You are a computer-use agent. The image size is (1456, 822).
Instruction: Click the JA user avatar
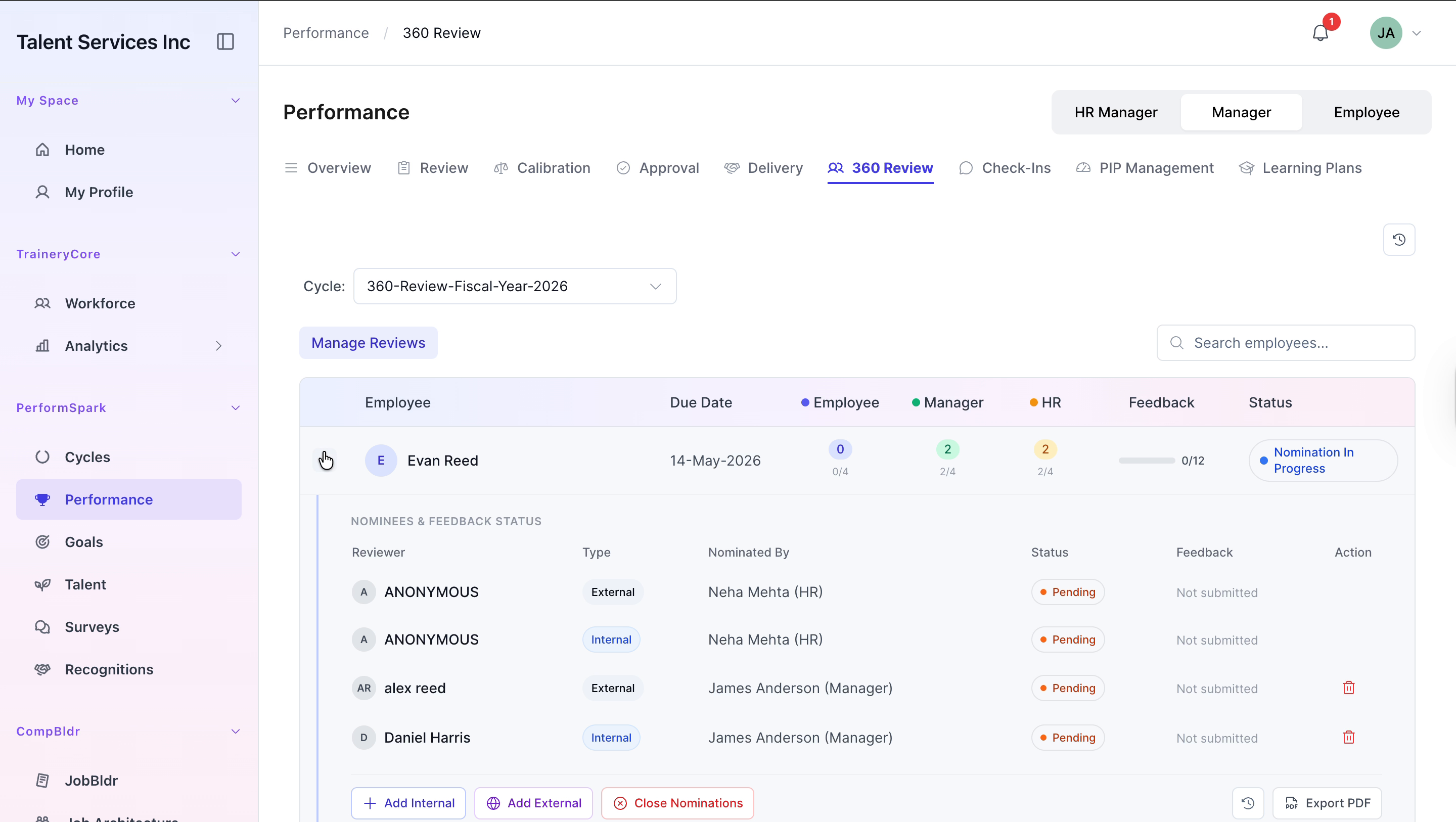click(1386, 33)
